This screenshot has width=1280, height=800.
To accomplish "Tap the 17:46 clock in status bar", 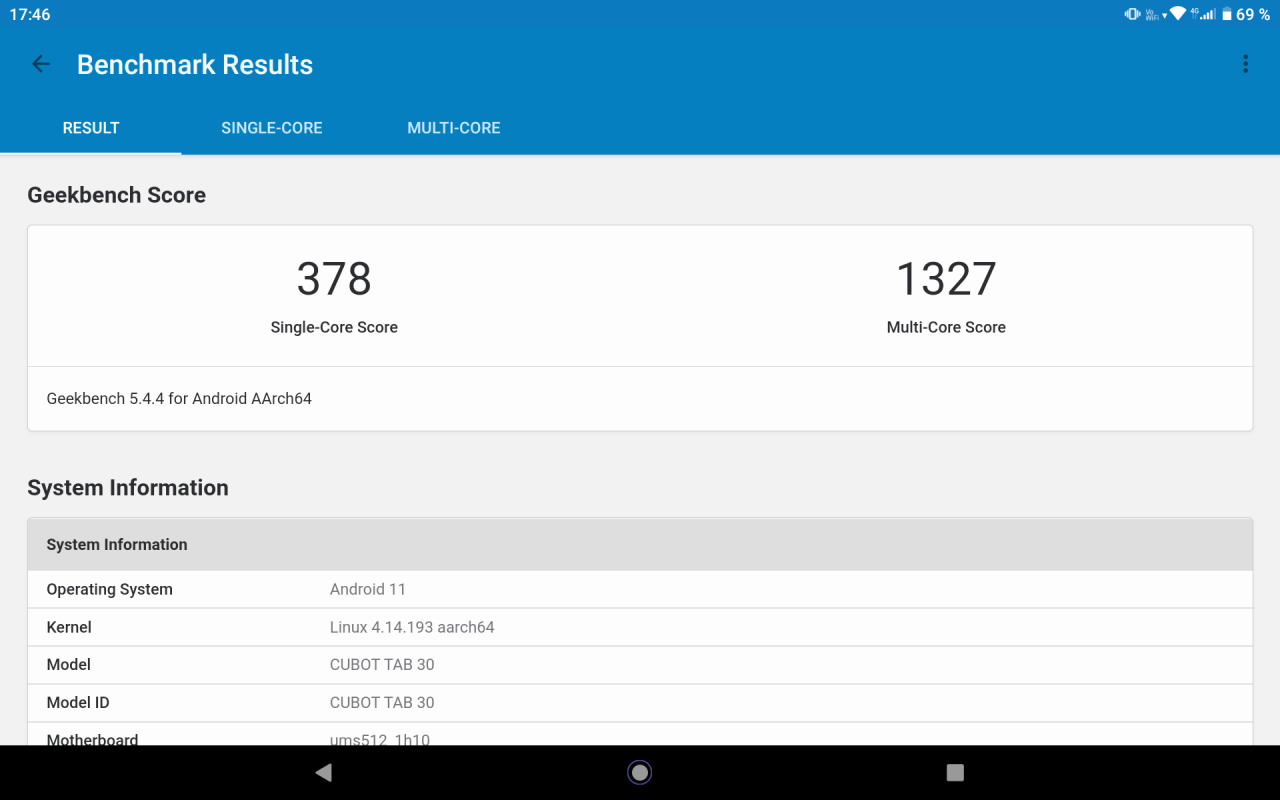I will (x=30, y=14).
